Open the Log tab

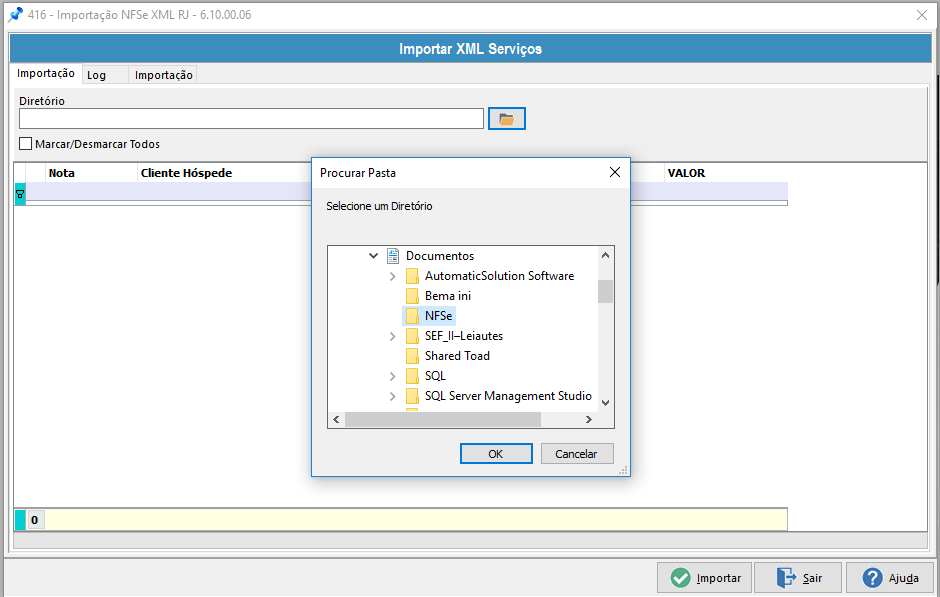point(105,75)
